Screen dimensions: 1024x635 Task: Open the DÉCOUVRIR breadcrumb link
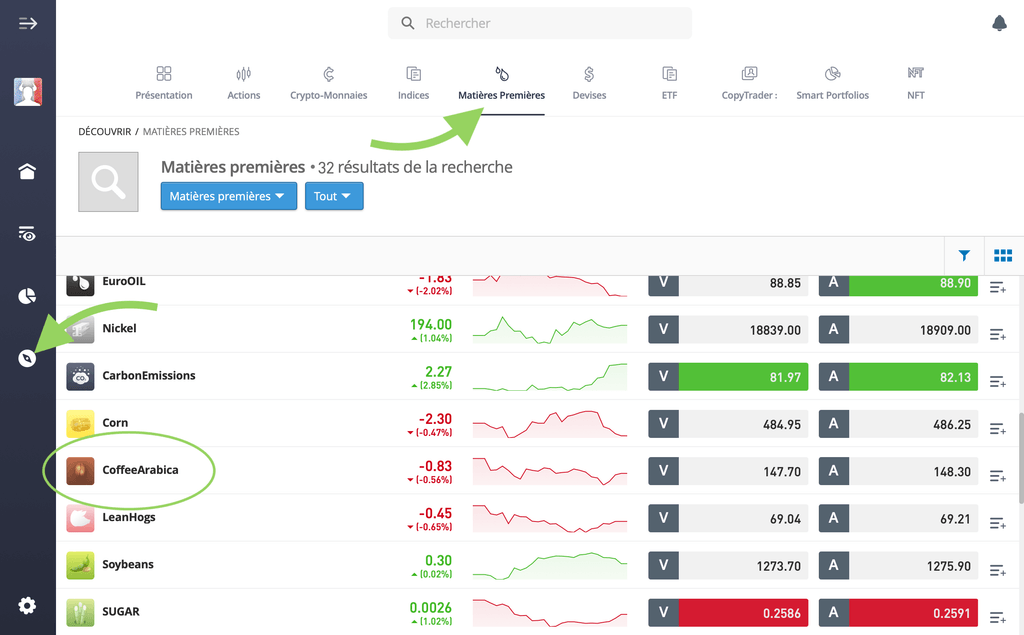(104, 131)
